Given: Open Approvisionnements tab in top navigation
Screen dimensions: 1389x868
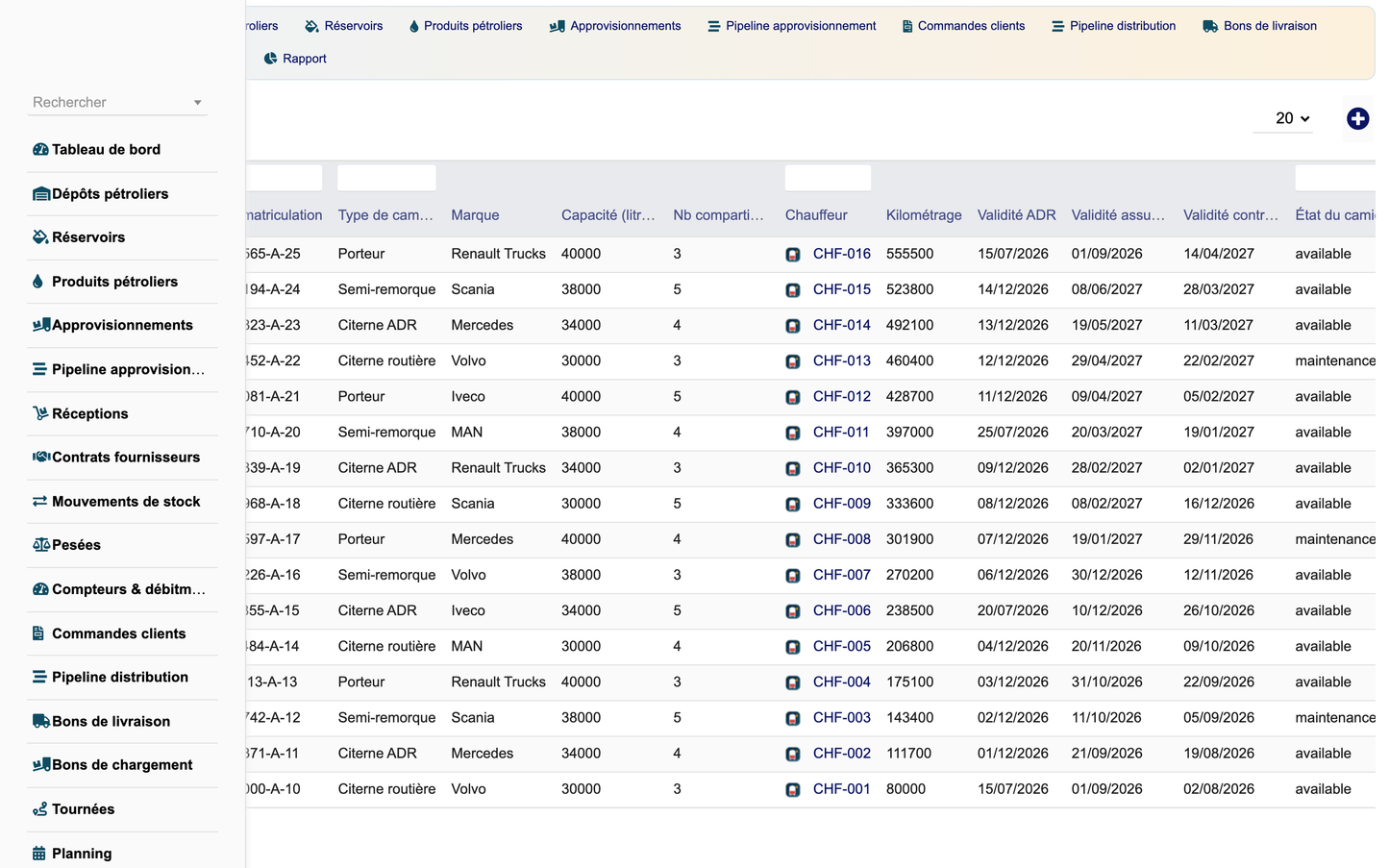Looking at the screenshot, I should pos(615,26).
